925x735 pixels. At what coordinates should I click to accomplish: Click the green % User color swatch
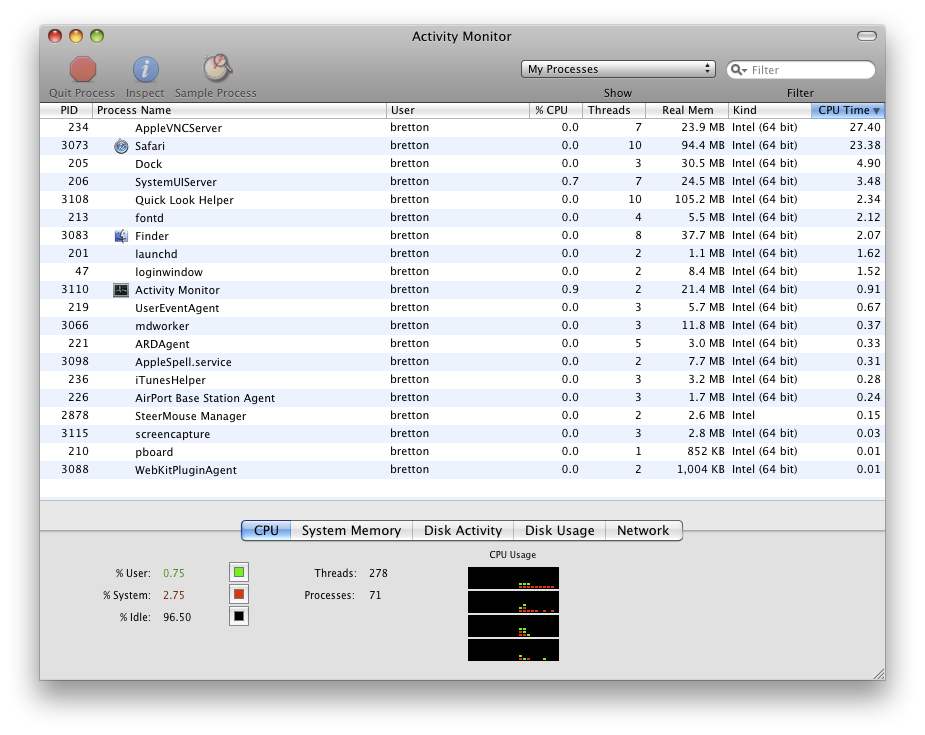[239, 572]
